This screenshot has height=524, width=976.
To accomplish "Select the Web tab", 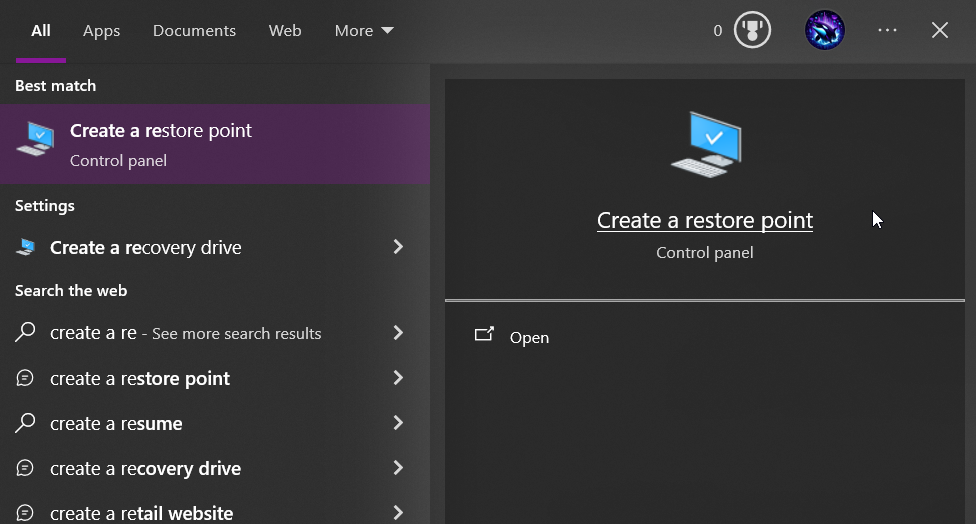I will pos(285,30).
